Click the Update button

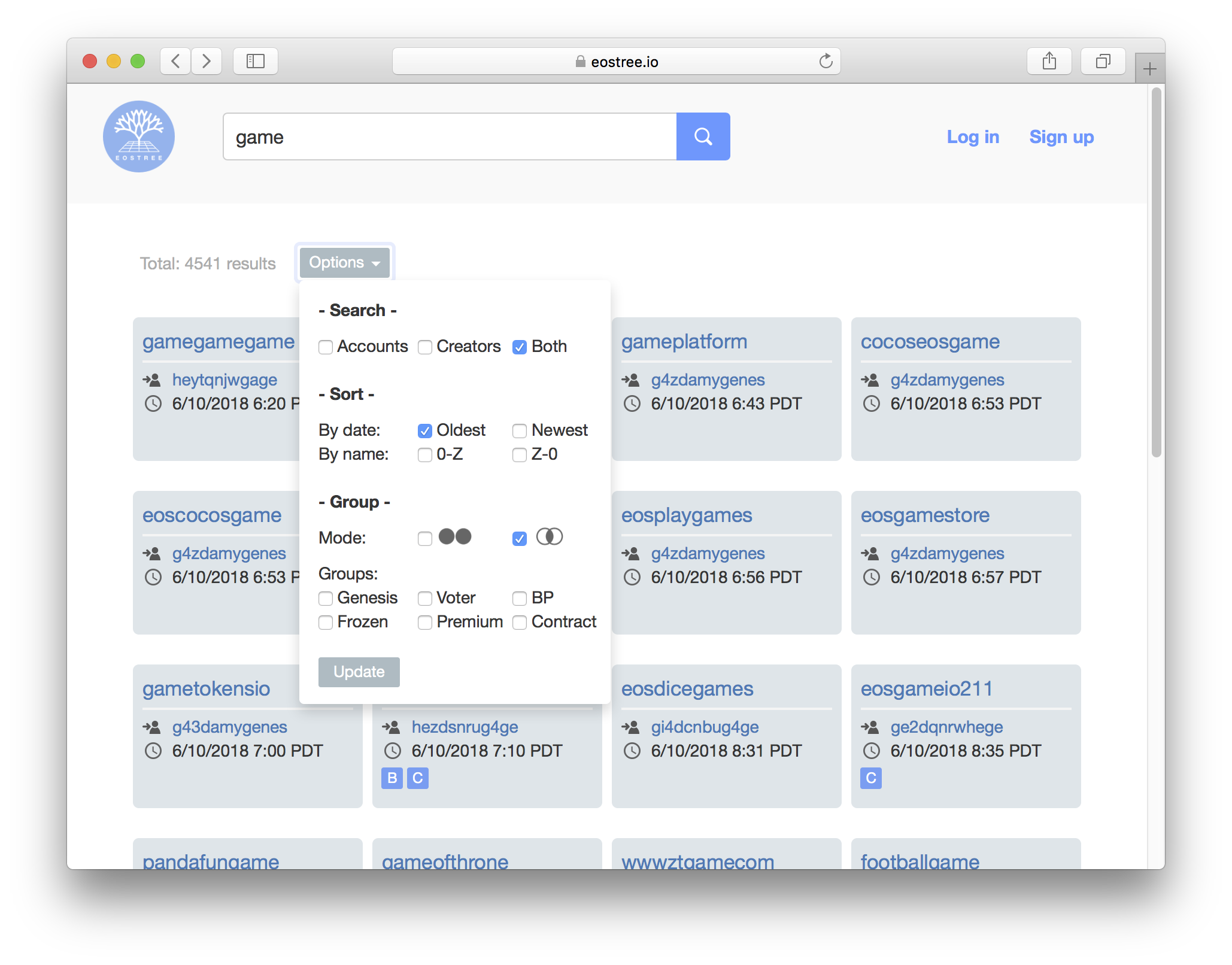click(x=359, y=672)
